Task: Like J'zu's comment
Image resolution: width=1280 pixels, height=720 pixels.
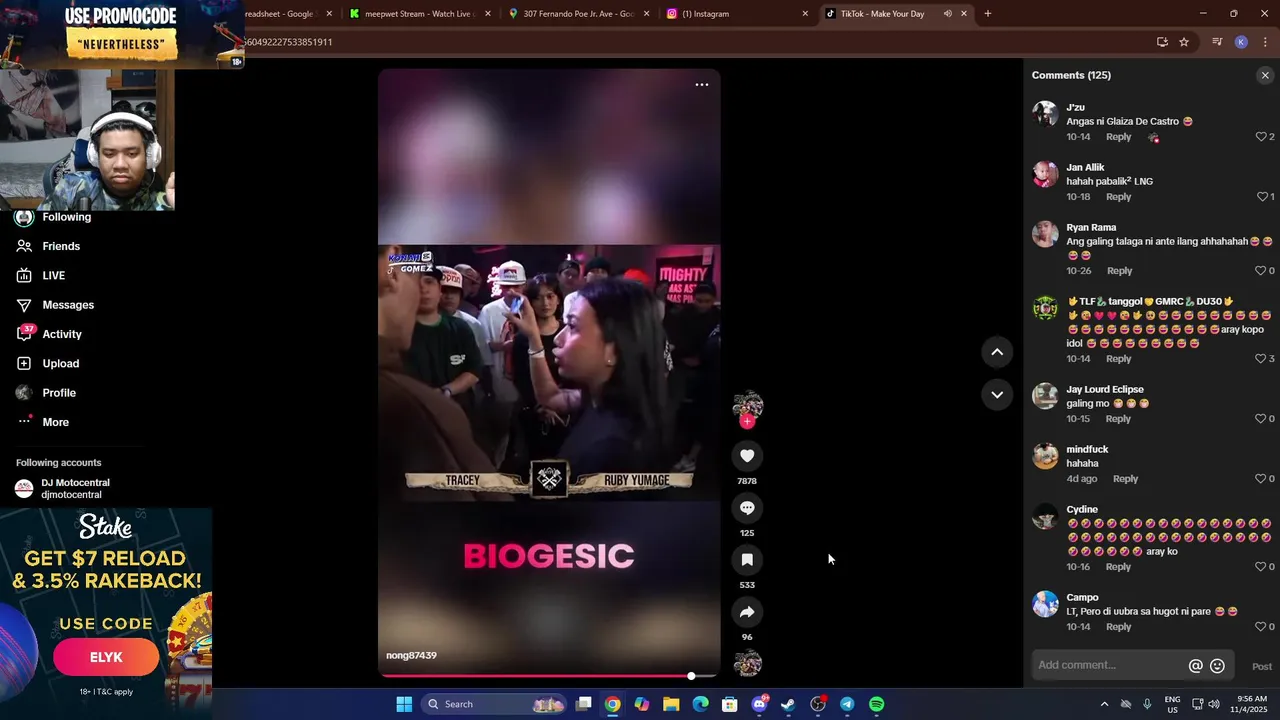Action: [1261, 137]
